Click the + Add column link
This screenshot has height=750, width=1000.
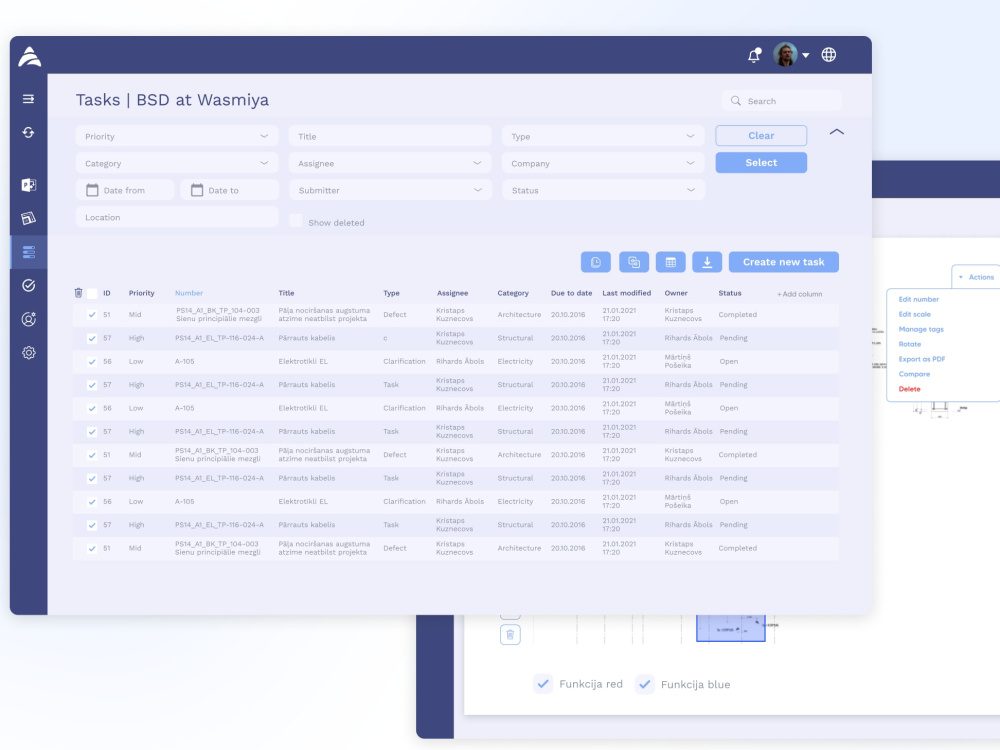799,294
